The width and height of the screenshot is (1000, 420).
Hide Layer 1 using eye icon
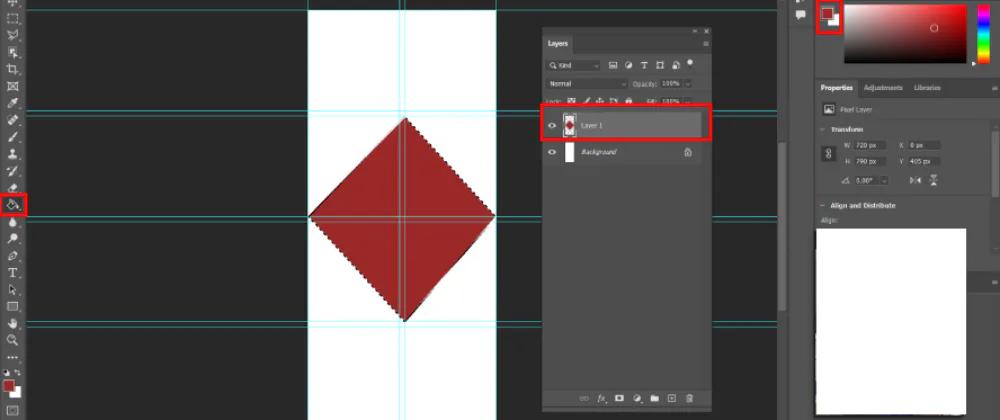(552, 125)
